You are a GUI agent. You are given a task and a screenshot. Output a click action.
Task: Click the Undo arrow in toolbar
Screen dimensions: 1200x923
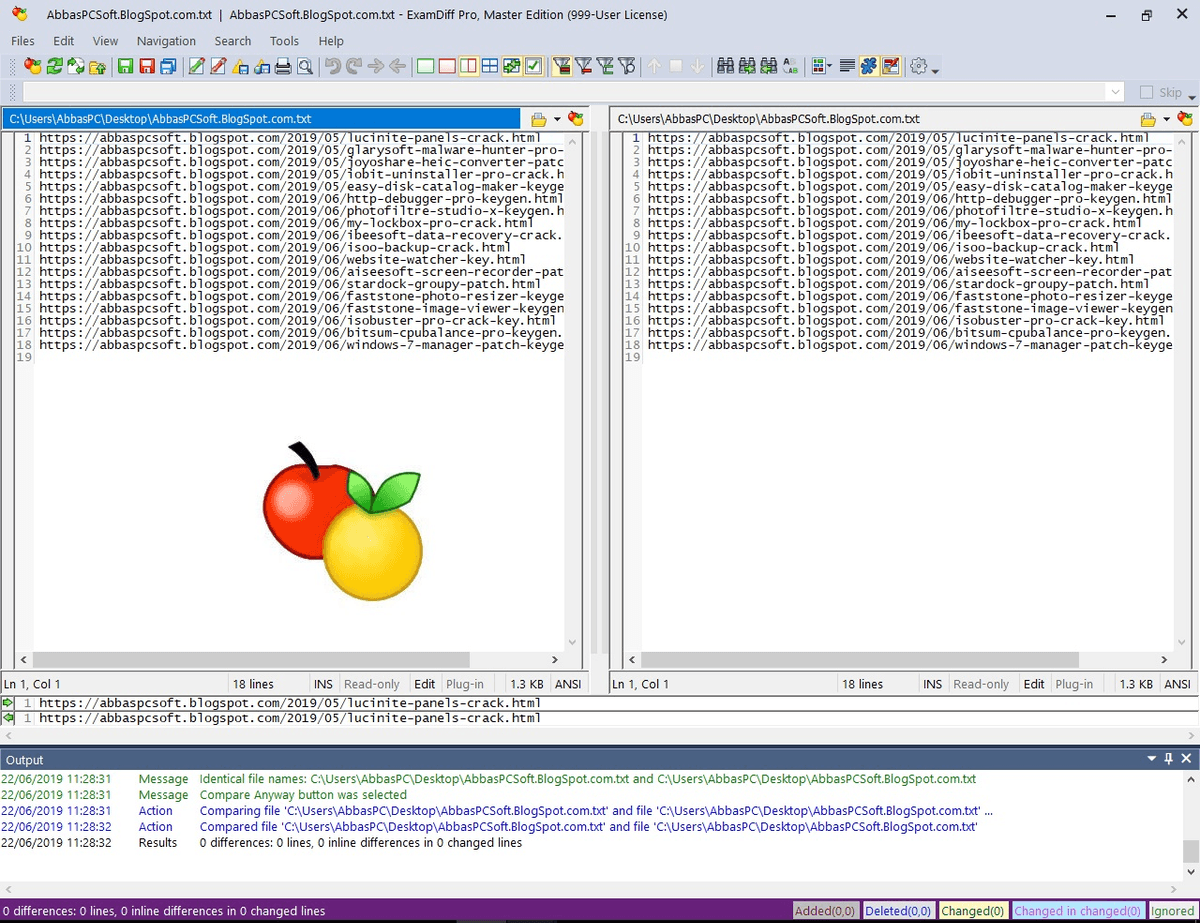click(x=333, y=67)
